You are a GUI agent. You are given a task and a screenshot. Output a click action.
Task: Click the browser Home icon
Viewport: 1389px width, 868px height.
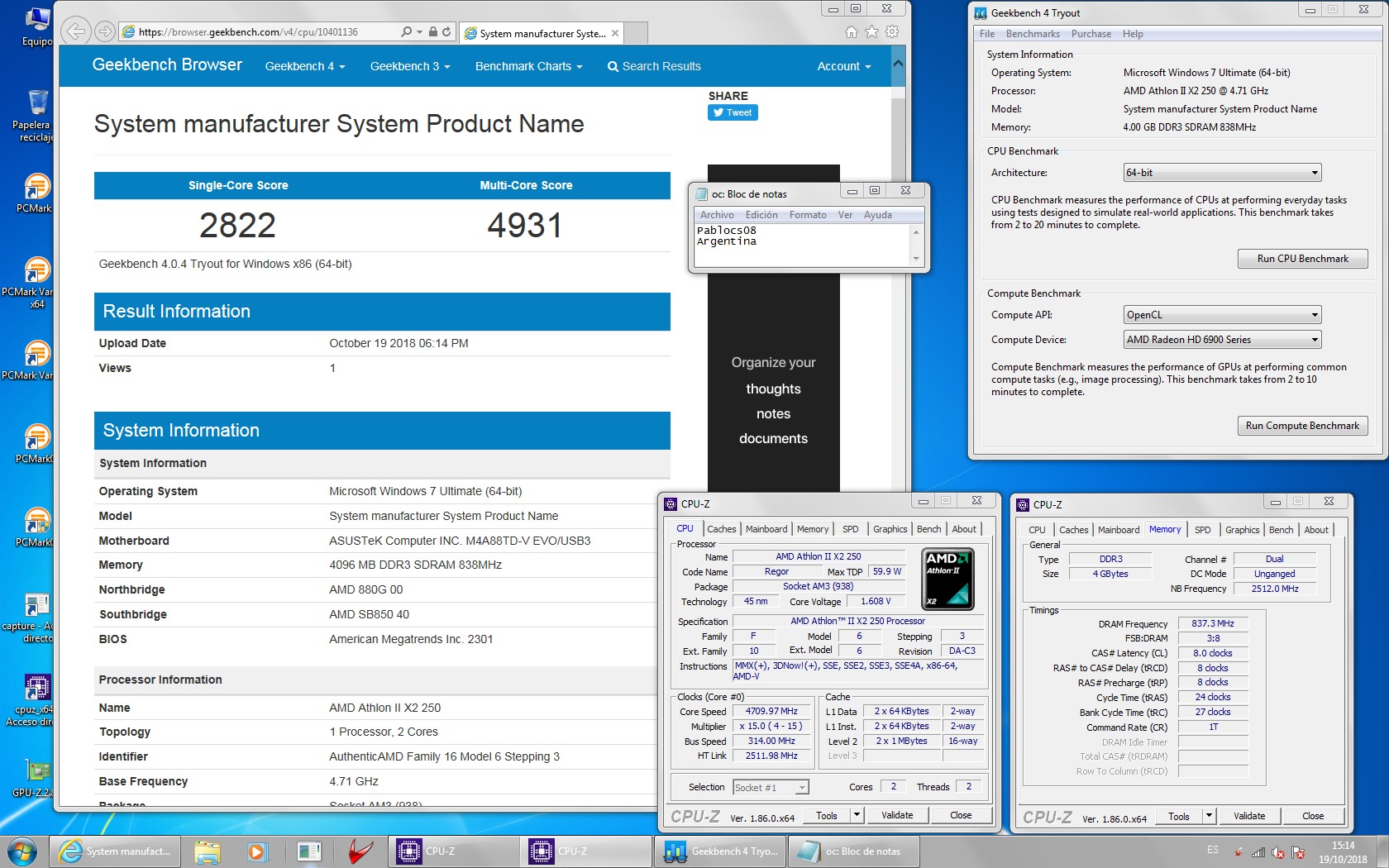click(852, 31)
